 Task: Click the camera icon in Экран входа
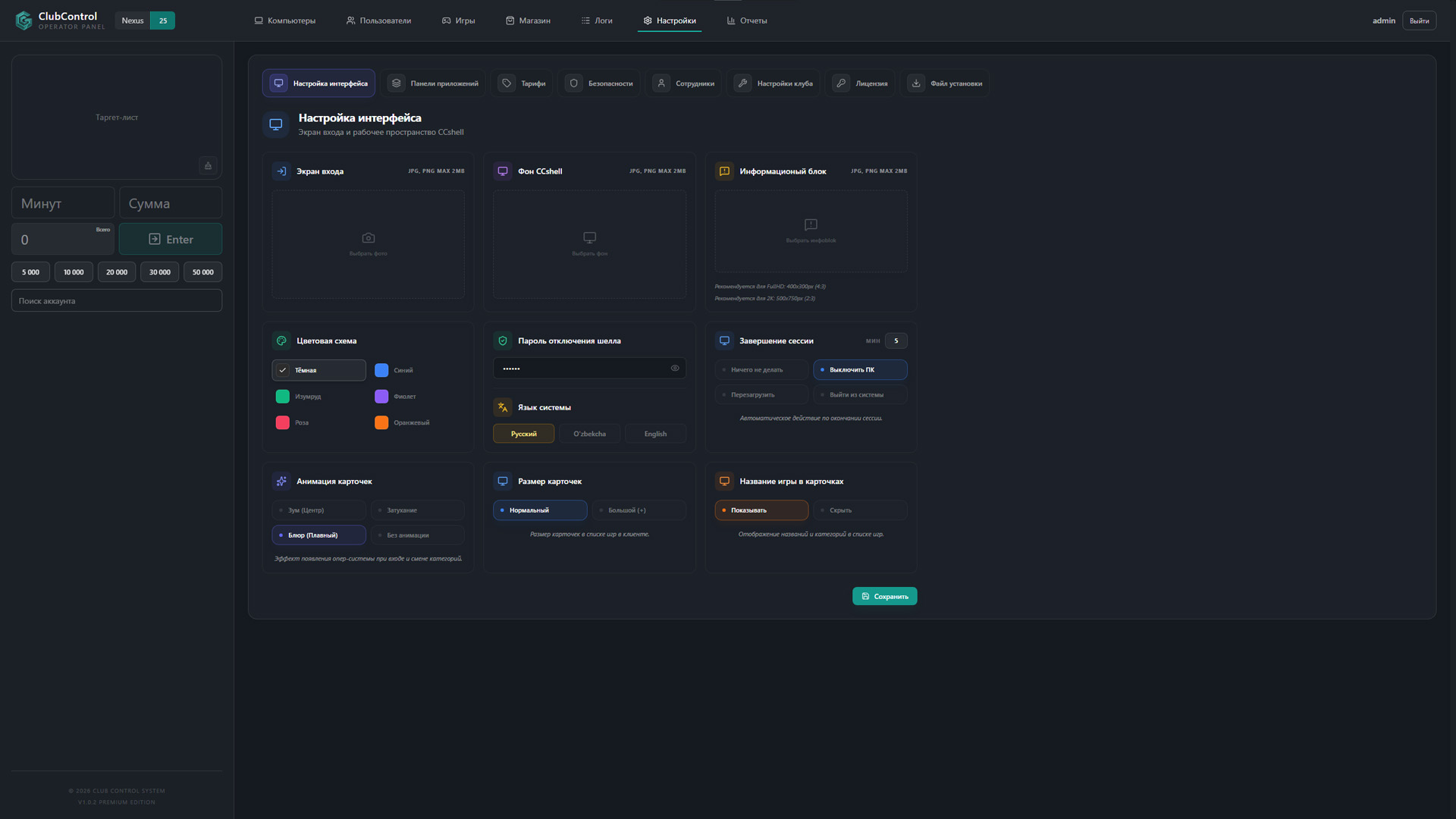coord(369,238)
